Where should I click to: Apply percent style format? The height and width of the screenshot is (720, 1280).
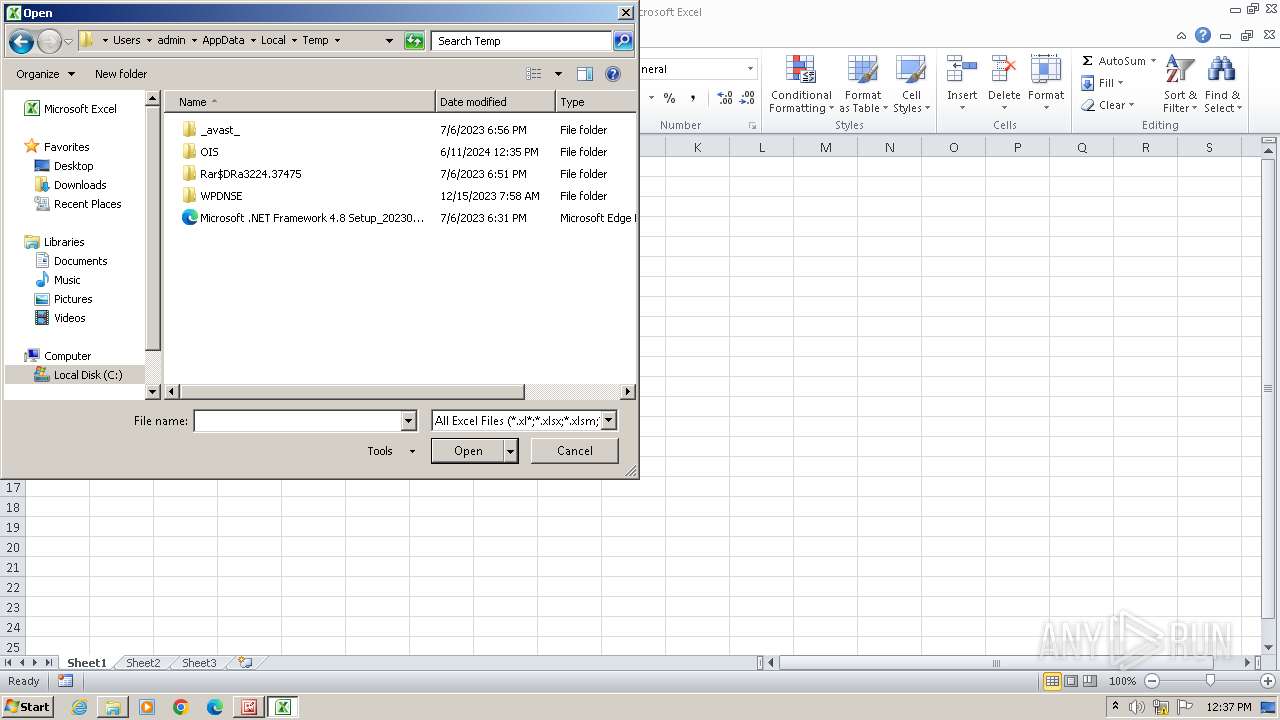coord(669,98)
